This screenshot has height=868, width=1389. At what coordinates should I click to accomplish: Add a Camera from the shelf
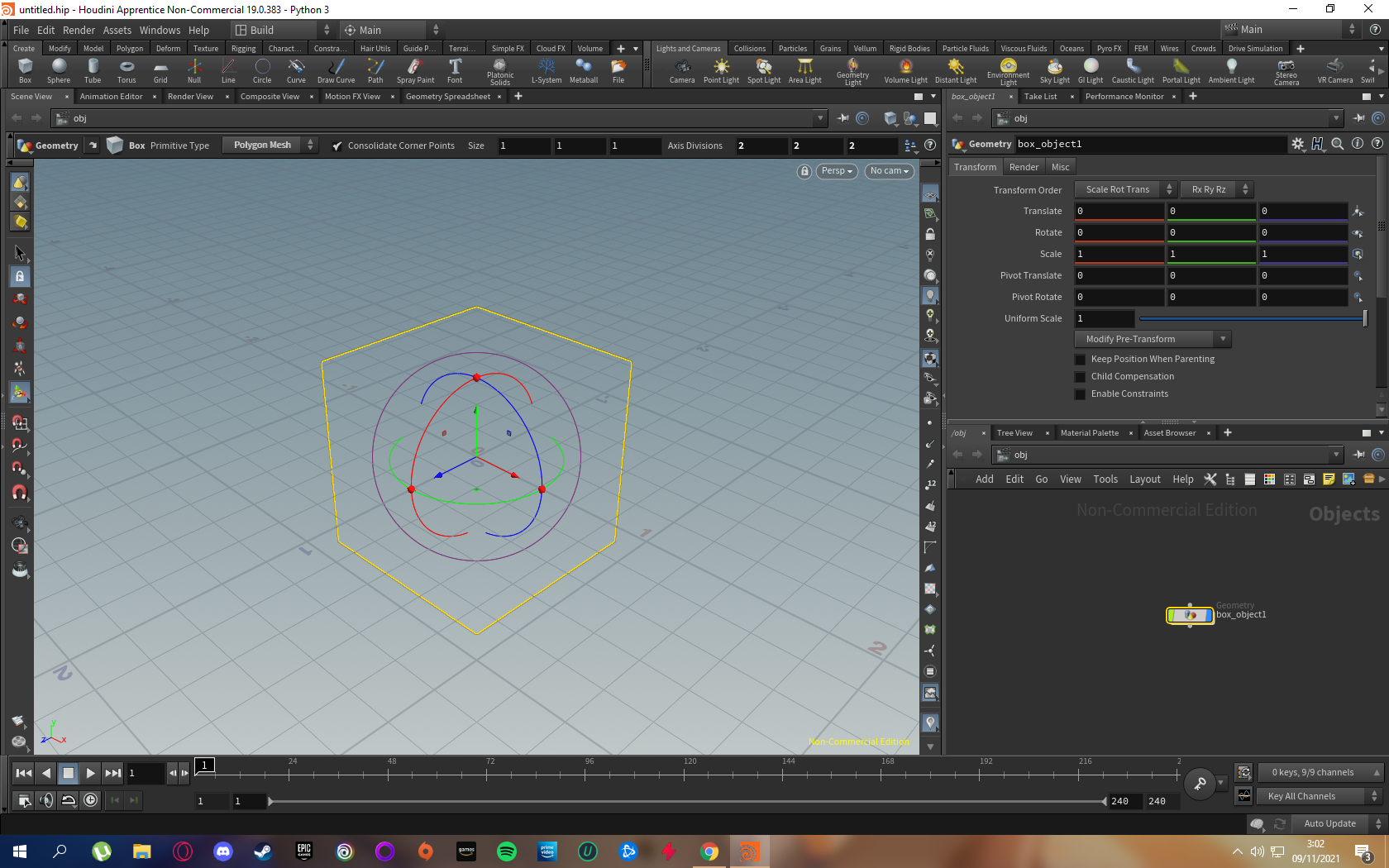[x=682, y=71]
